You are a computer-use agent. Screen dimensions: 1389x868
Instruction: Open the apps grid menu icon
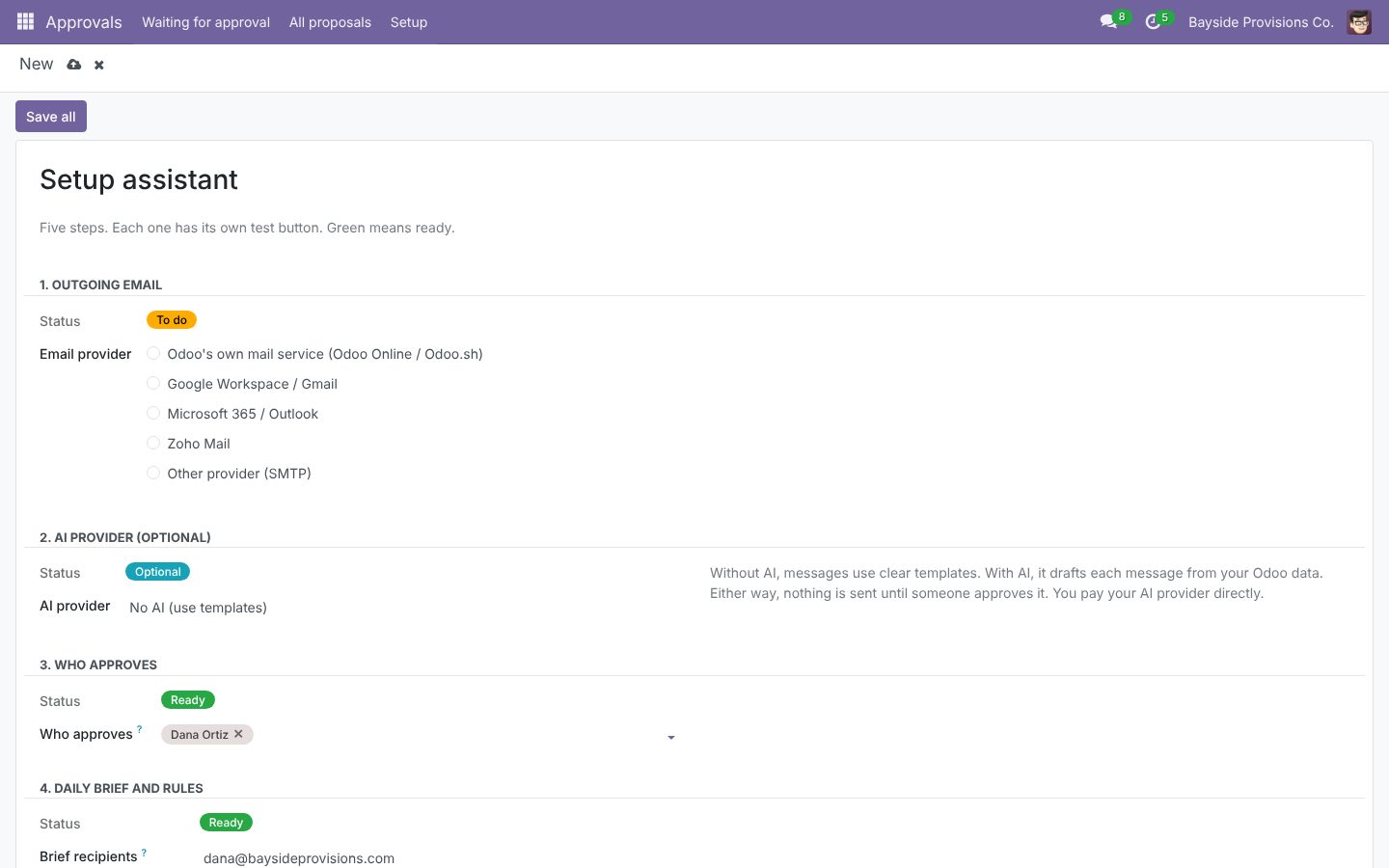tap(25, 21)
